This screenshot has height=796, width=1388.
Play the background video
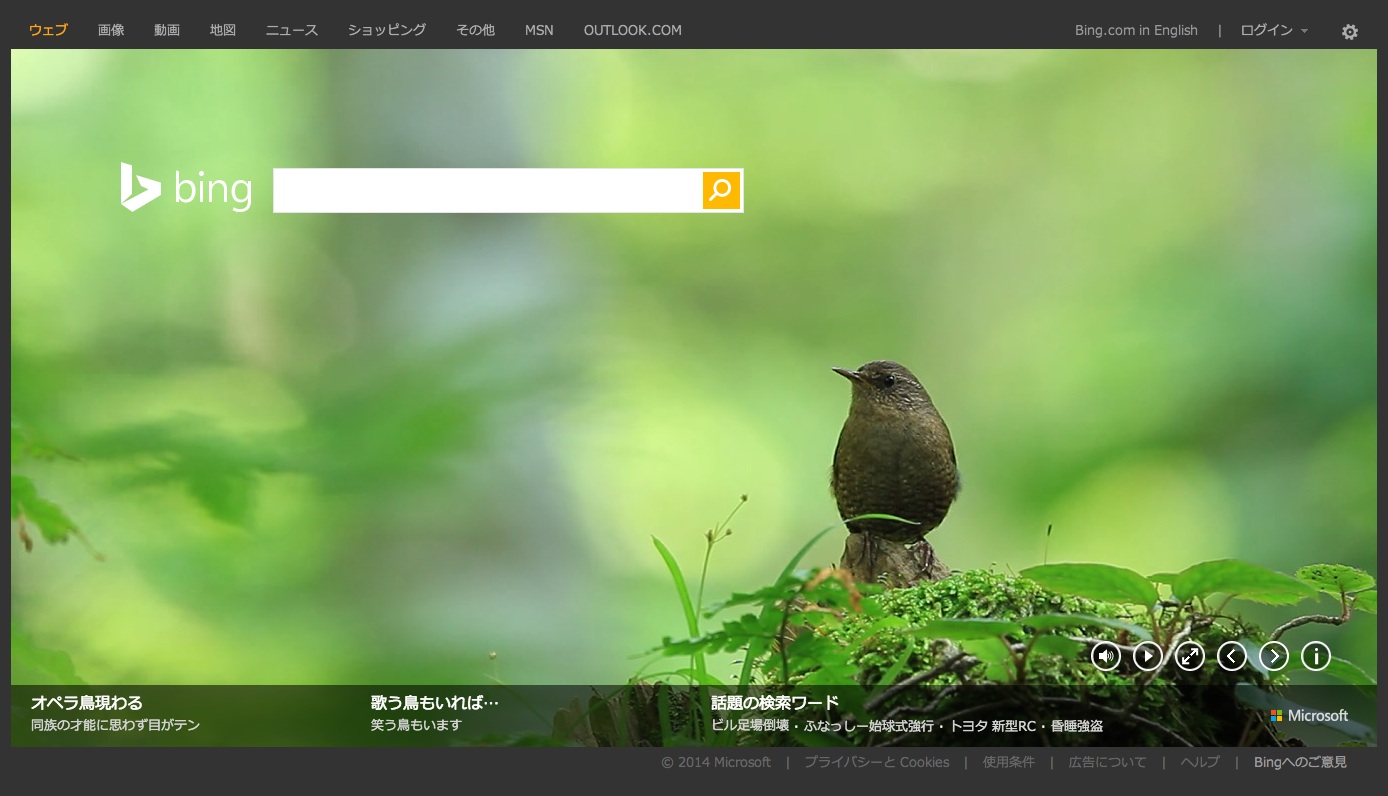pyautogui.click(x=1147, y=656)
